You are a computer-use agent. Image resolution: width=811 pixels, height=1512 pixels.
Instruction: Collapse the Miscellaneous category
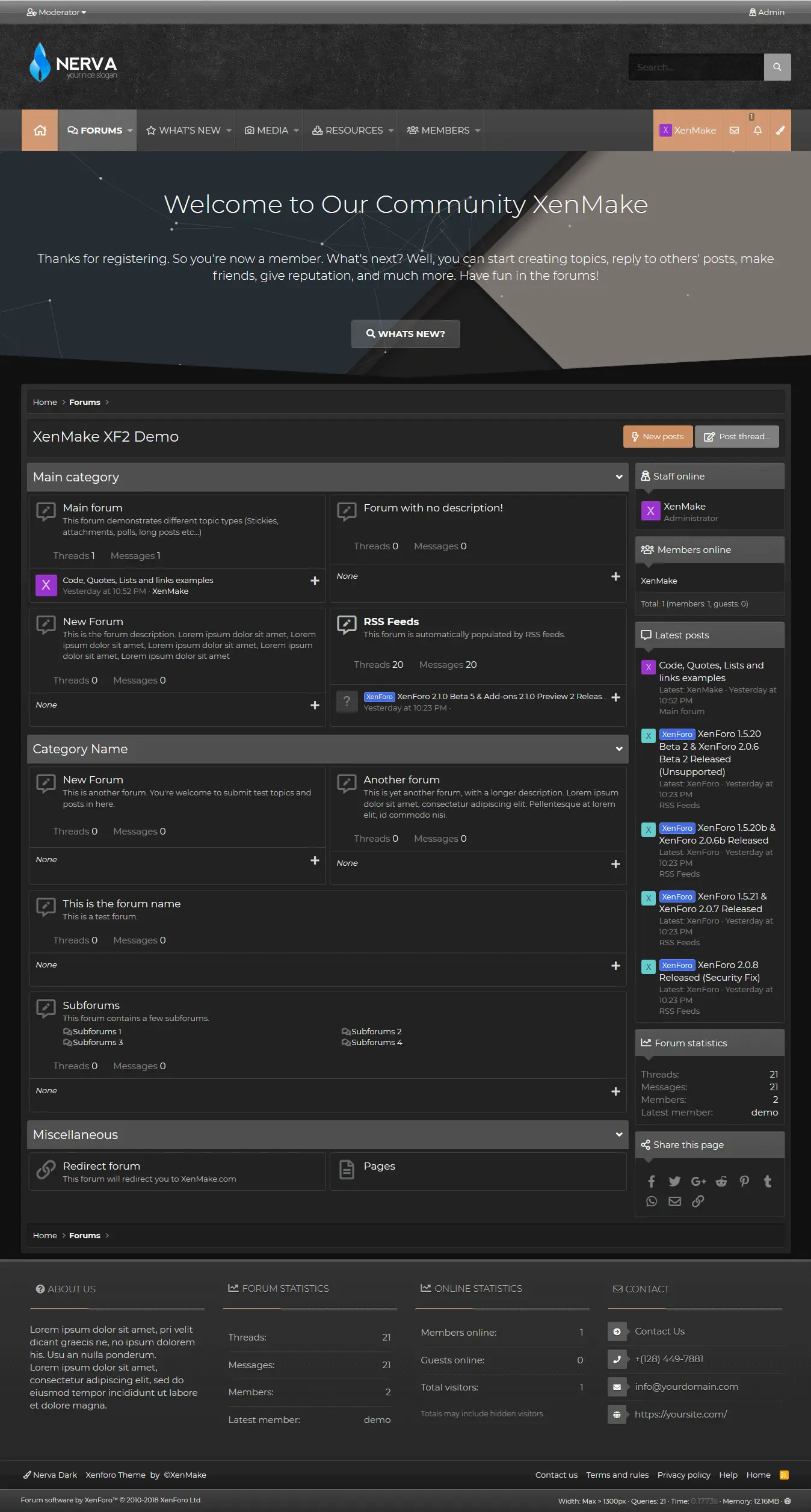(x=619, y=1135)
